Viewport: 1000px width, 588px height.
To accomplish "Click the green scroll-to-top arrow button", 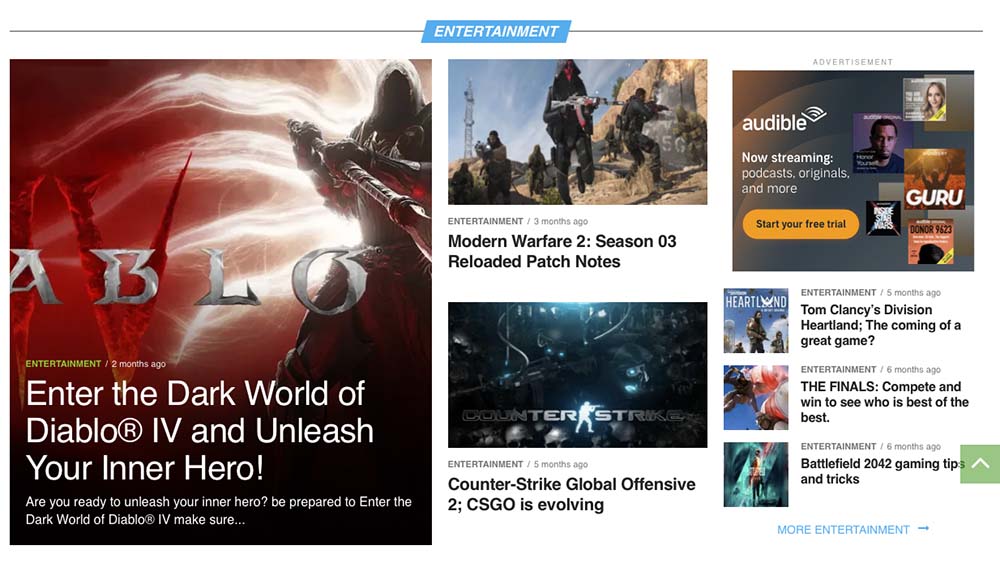I will 980,464.
